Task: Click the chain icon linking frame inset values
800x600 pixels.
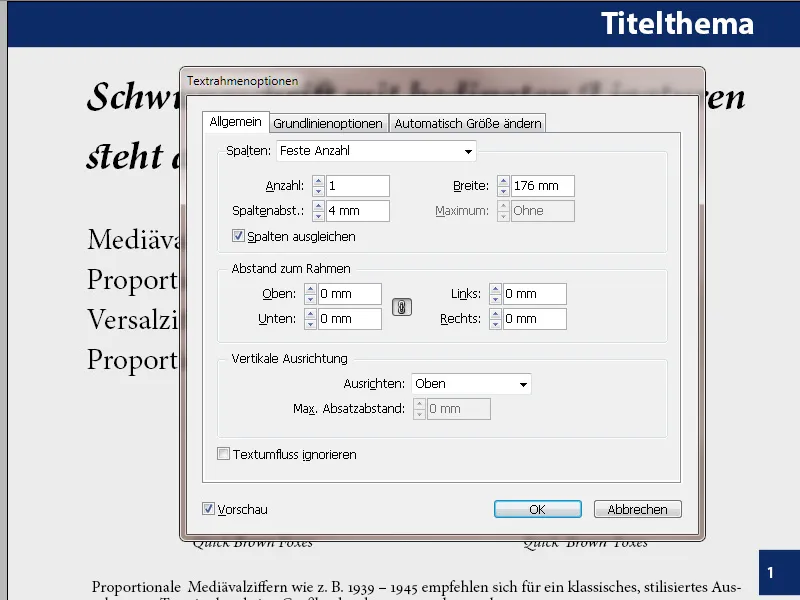Action: click(x=401, y=306)
